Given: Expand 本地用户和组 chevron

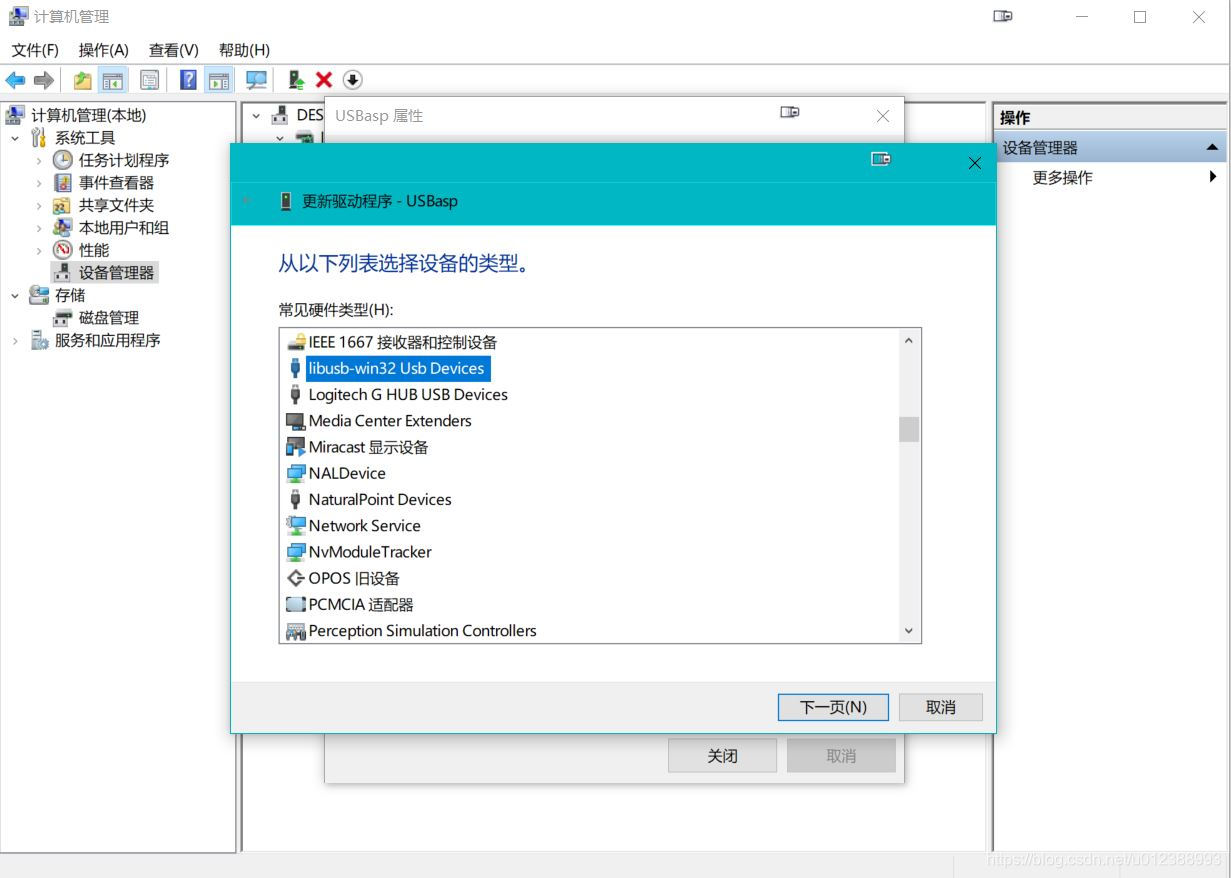Looking at the screenshot, I should 39,228.
